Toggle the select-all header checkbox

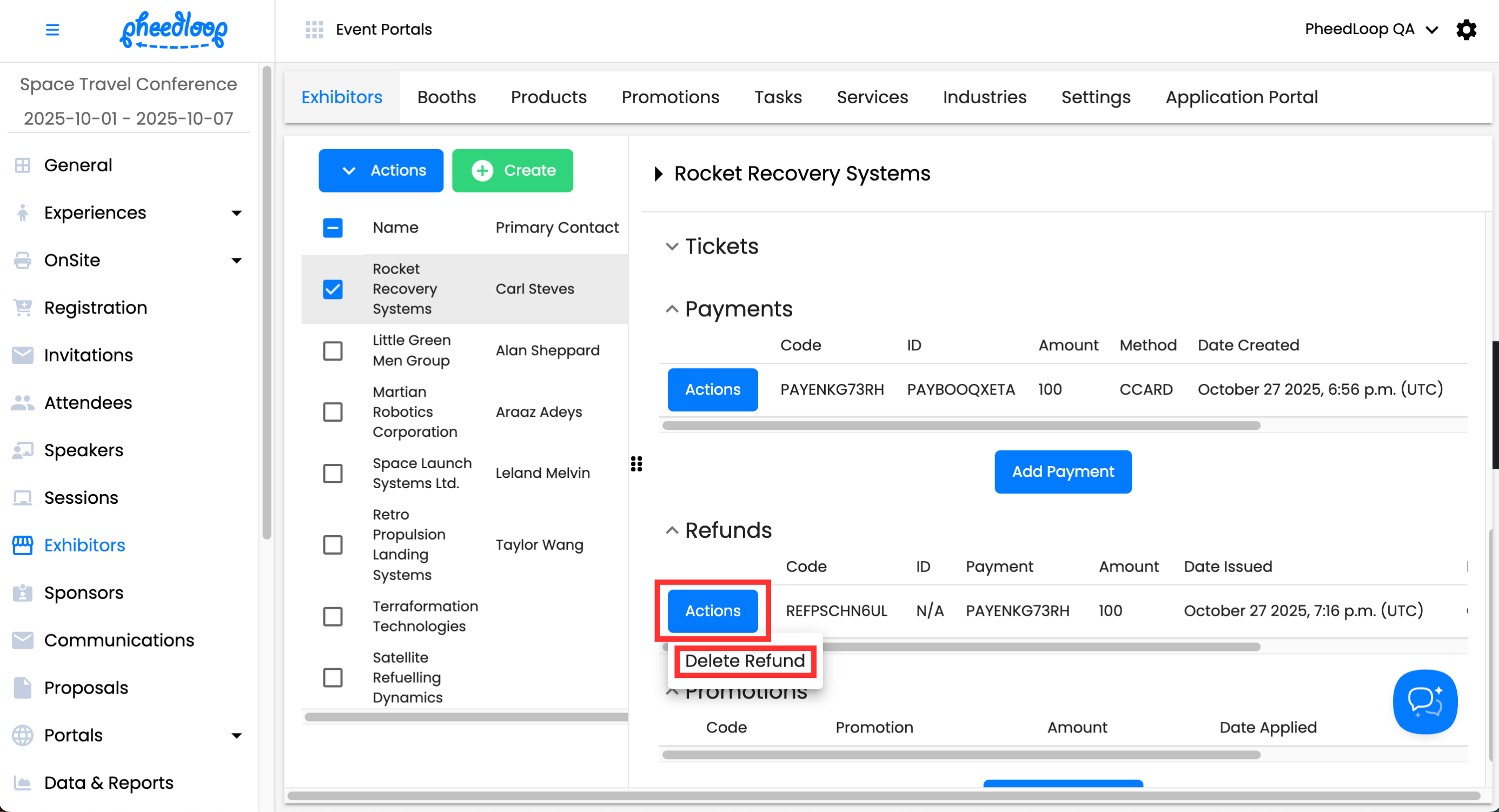coord(333,228)
